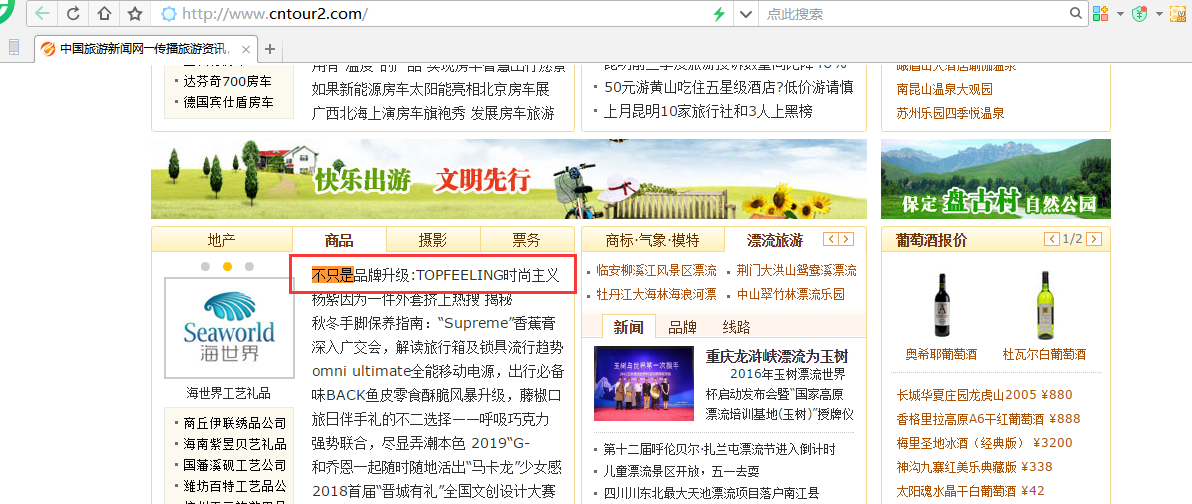The height and width of the screenshot is (504, 1192).
Task: Select the 品牌 sub-tab
Action: click(683, 328)
